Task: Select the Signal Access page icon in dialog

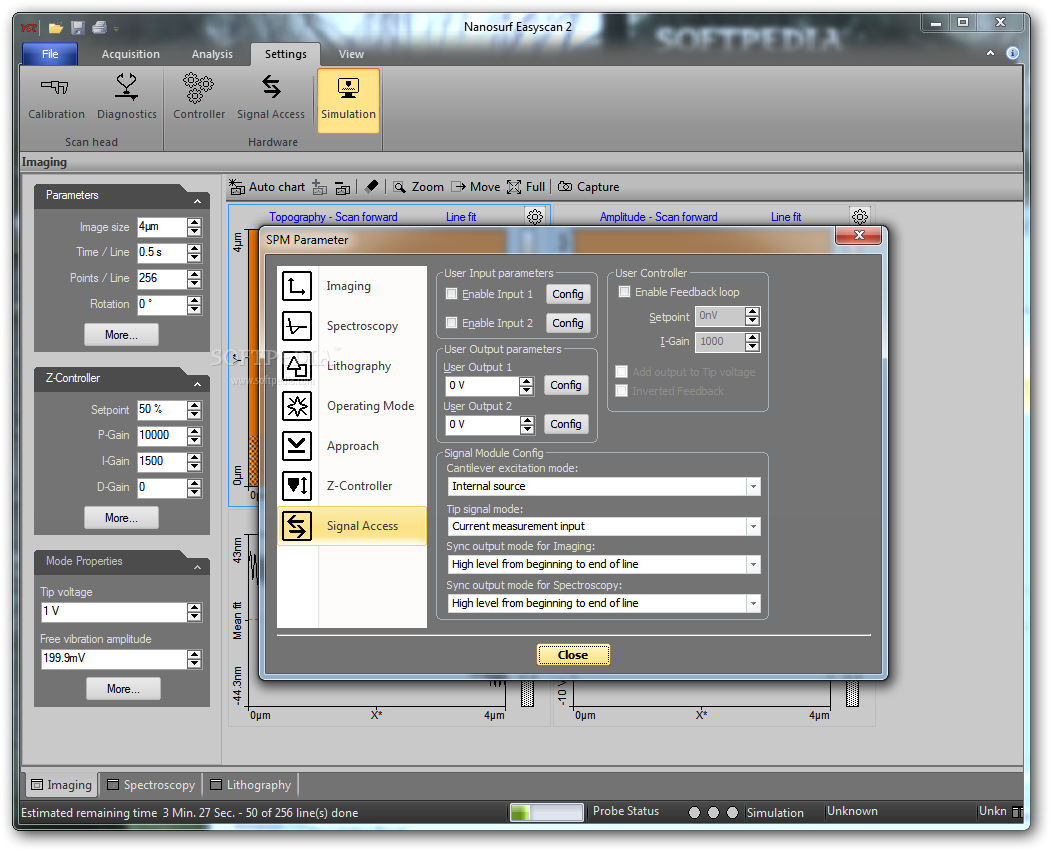Action: 297,526
